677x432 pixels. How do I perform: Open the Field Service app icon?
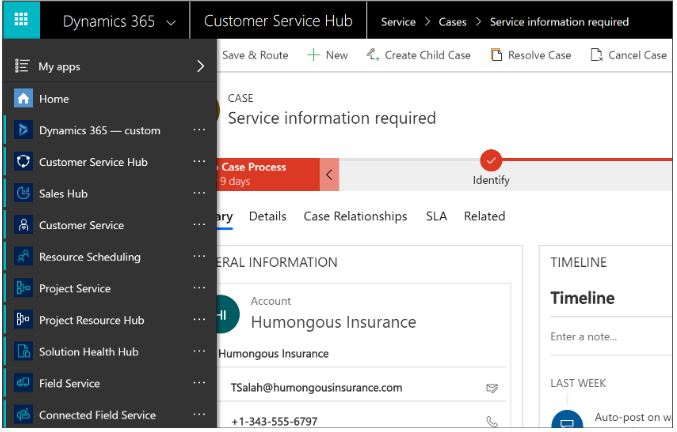click(x=23, y=383)
